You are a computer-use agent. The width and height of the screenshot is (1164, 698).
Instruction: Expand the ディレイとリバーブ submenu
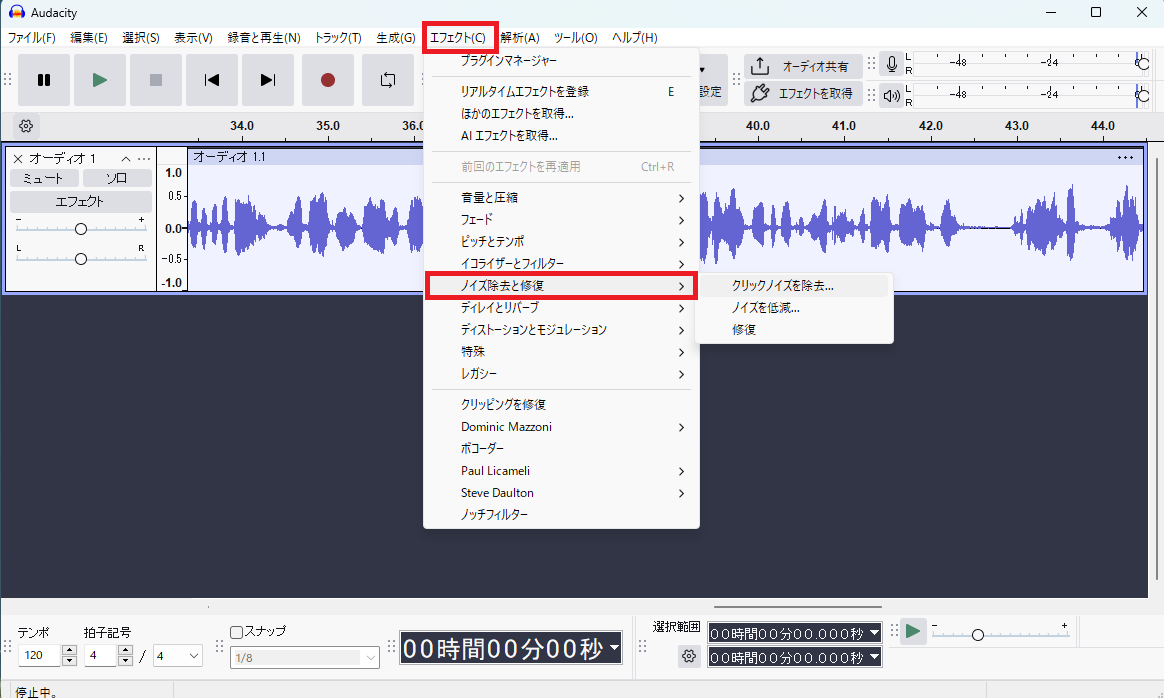coord(561,307)
